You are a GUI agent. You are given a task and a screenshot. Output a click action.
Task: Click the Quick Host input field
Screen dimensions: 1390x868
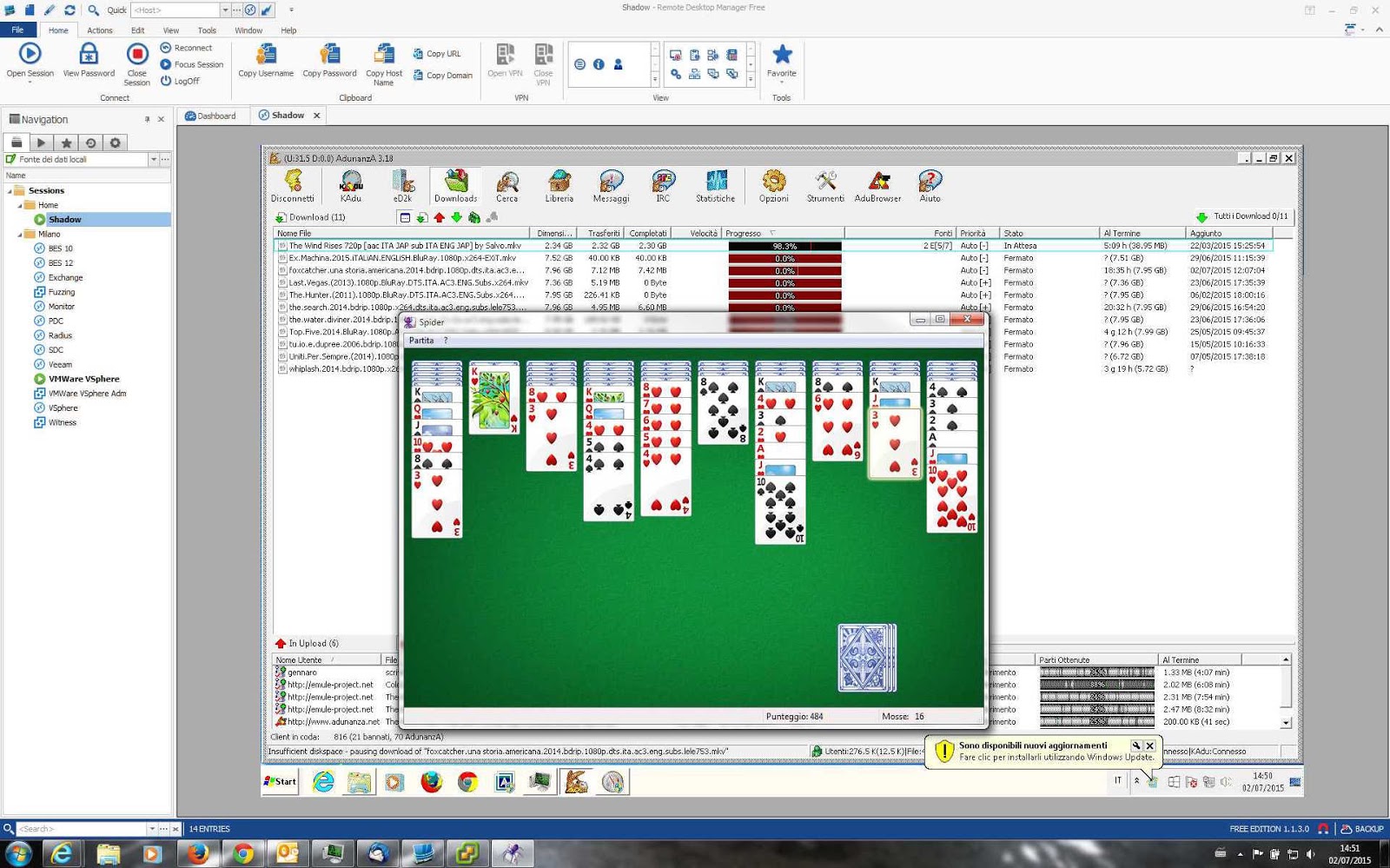(x=174, y=10)
